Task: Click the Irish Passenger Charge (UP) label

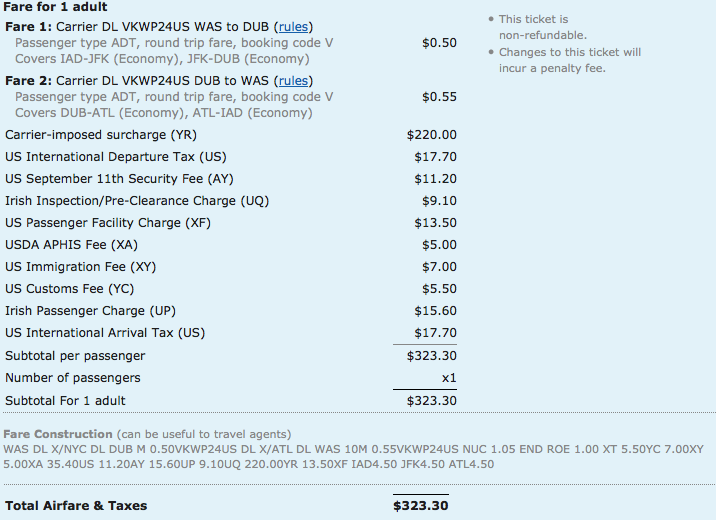Action: 90,311
